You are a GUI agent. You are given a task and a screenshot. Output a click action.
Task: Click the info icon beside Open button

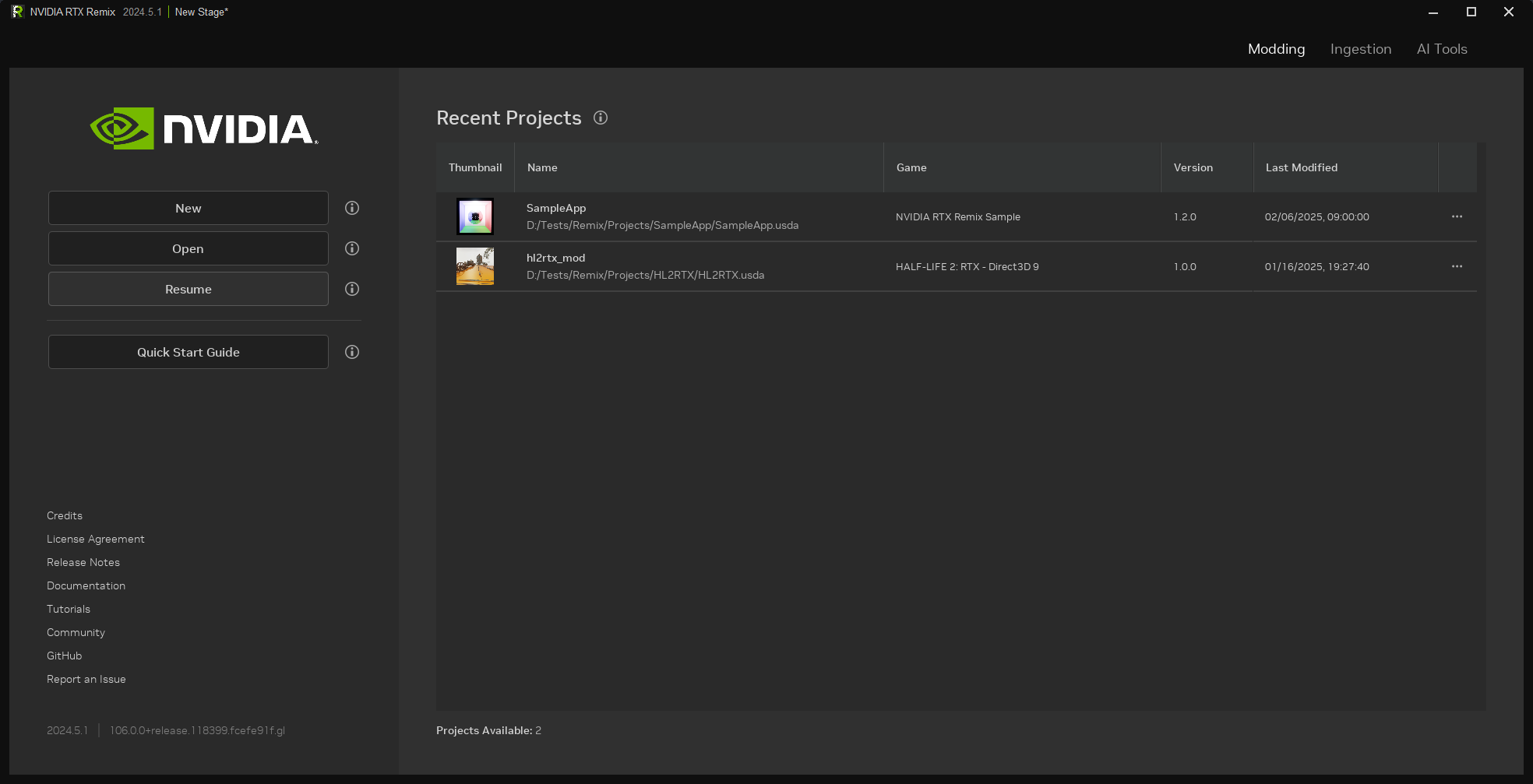pos(352,248)
